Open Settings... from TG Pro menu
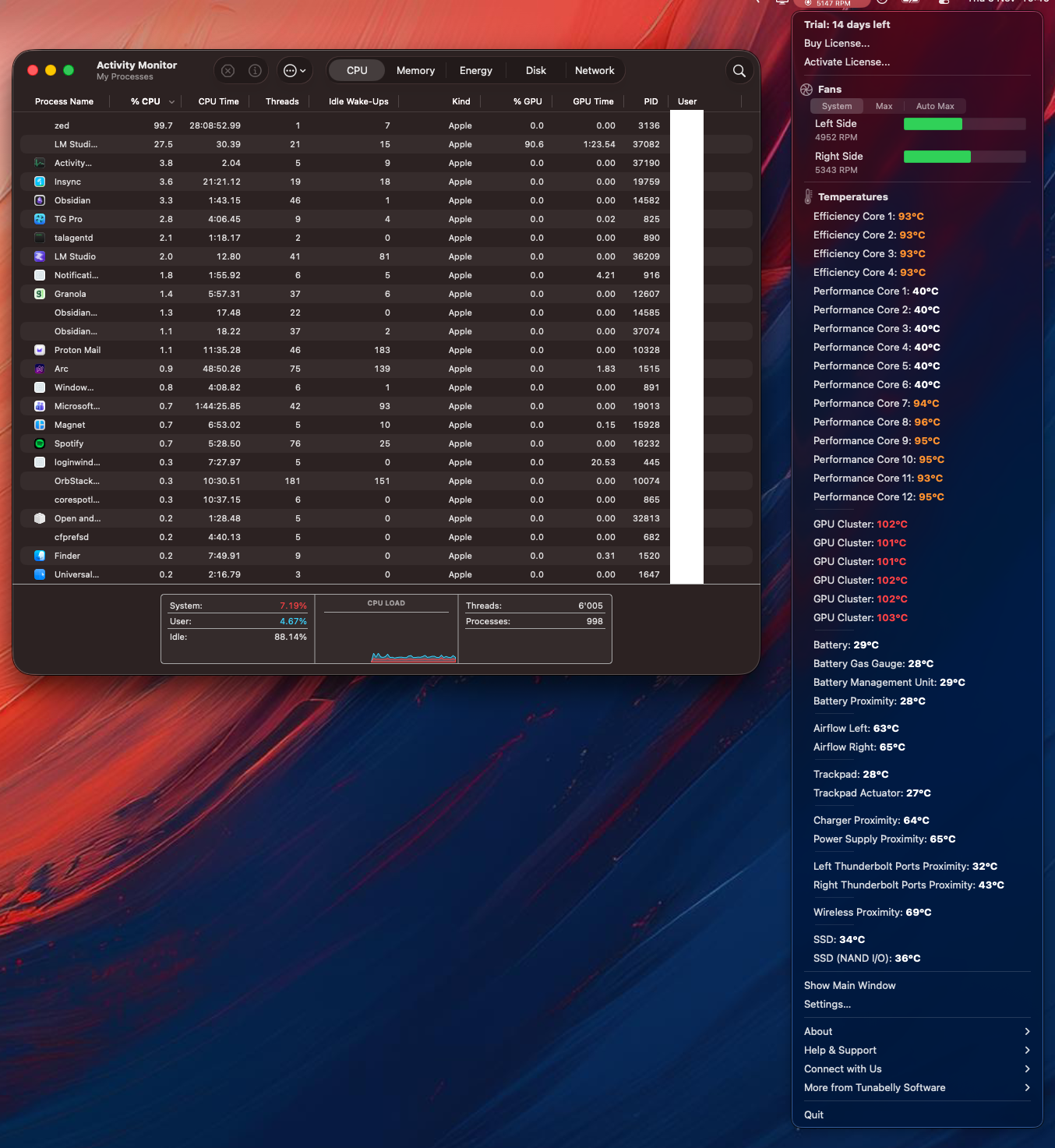This screenshot has height=1148, width=1055. click(827, 1005)
